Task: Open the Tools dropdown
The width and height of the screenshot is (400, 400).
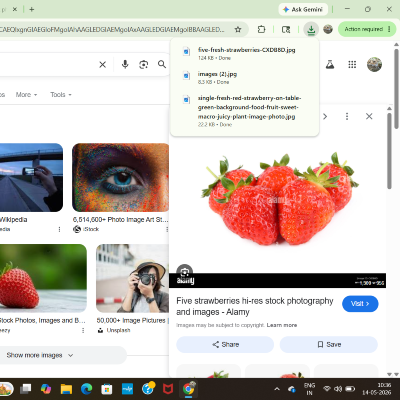Action: 61,95
